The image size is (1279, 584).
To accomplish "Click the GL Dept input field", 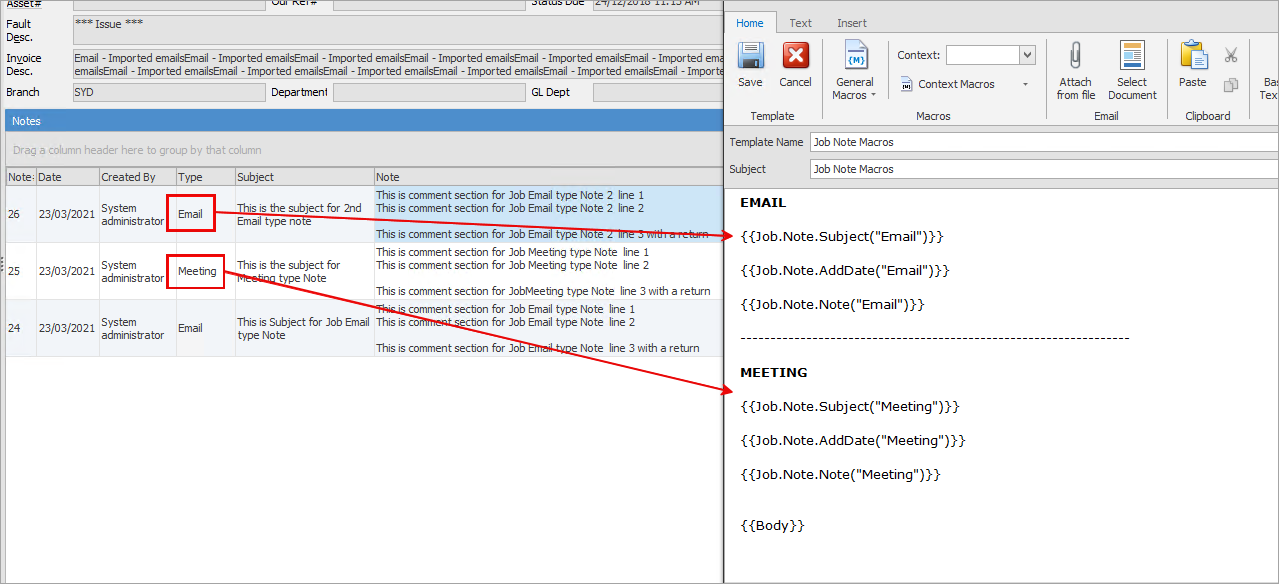I will point(657,93).
